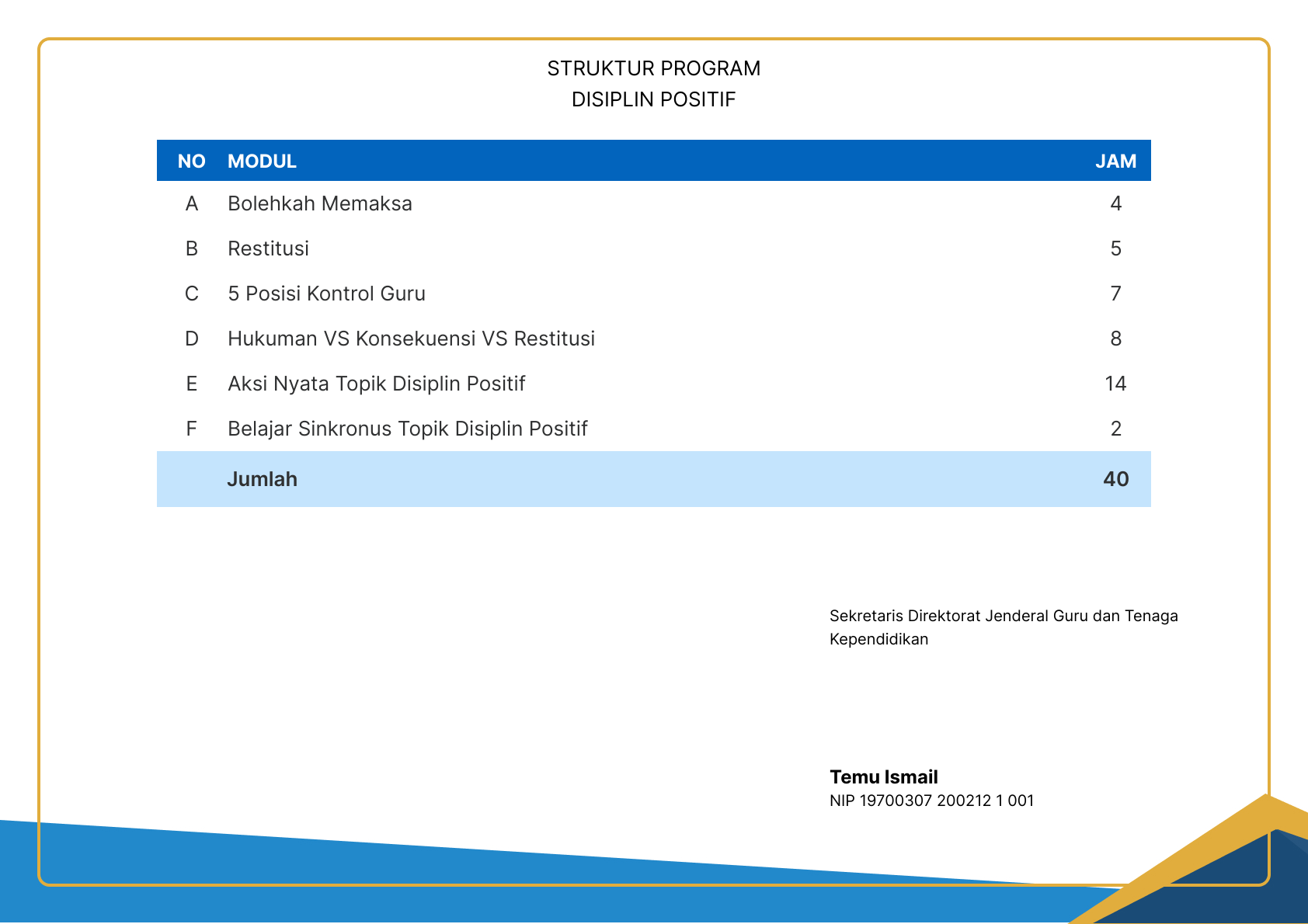The height and width of the screenshot is (924, 1308).
Task: Select the DISIPLIN POSITIF subtitle
Action: point(653,99)
